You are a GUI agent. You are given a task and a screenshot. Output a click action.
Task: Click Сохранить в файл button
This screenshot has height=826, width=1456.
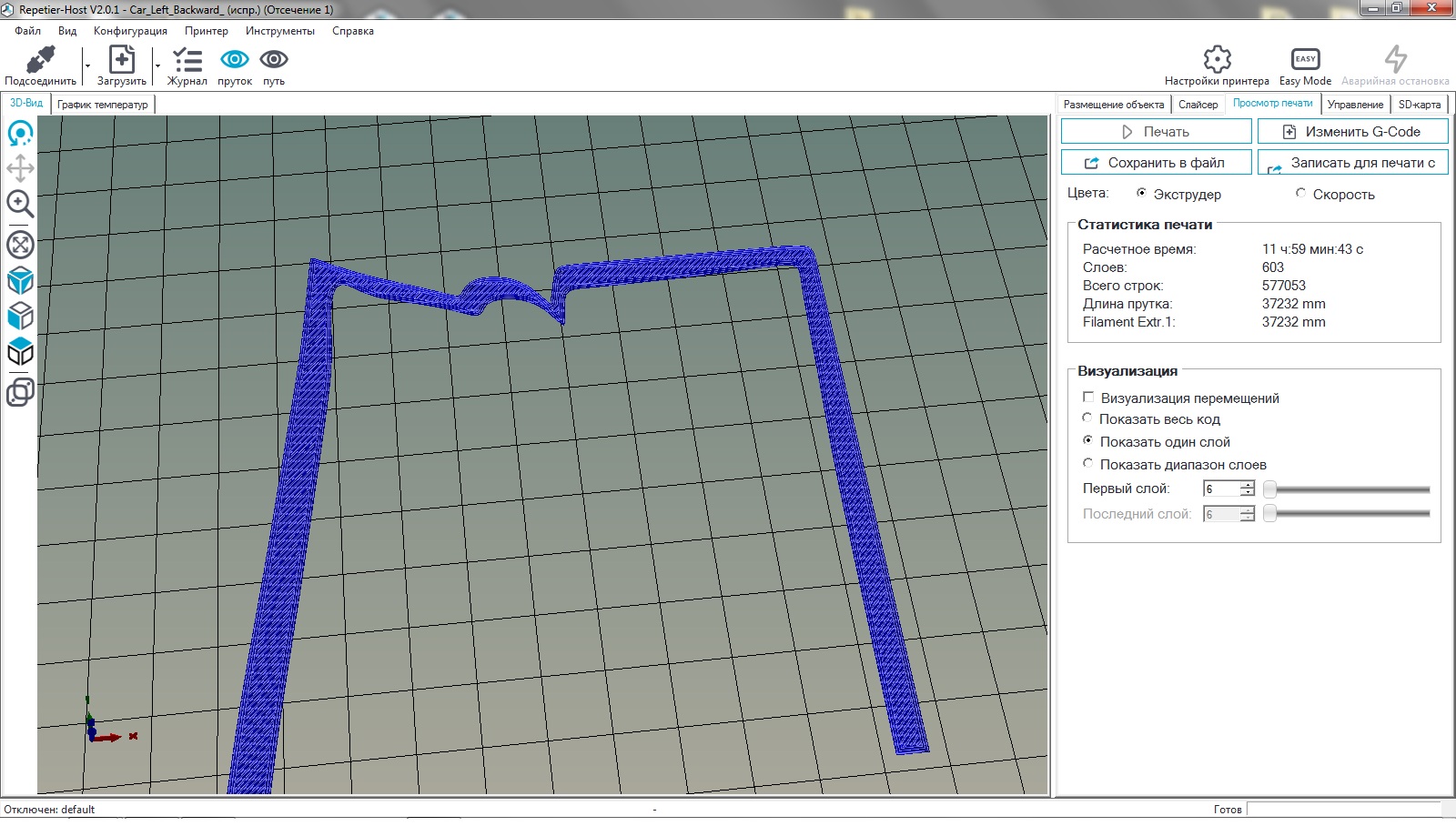pos(1156,163)
